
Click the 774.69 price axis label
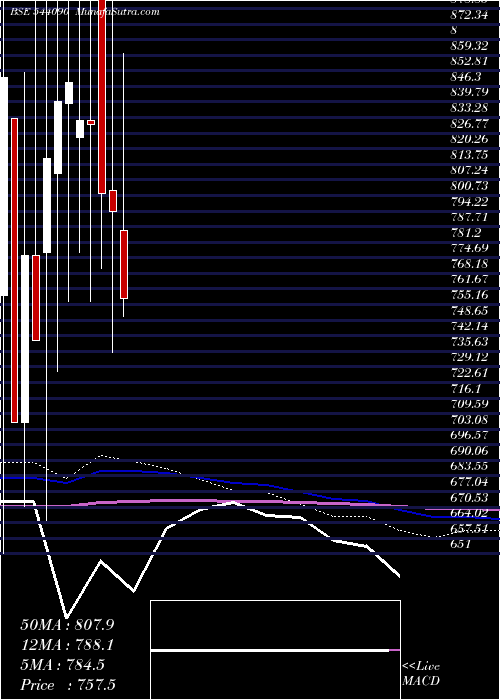(468, 248)
